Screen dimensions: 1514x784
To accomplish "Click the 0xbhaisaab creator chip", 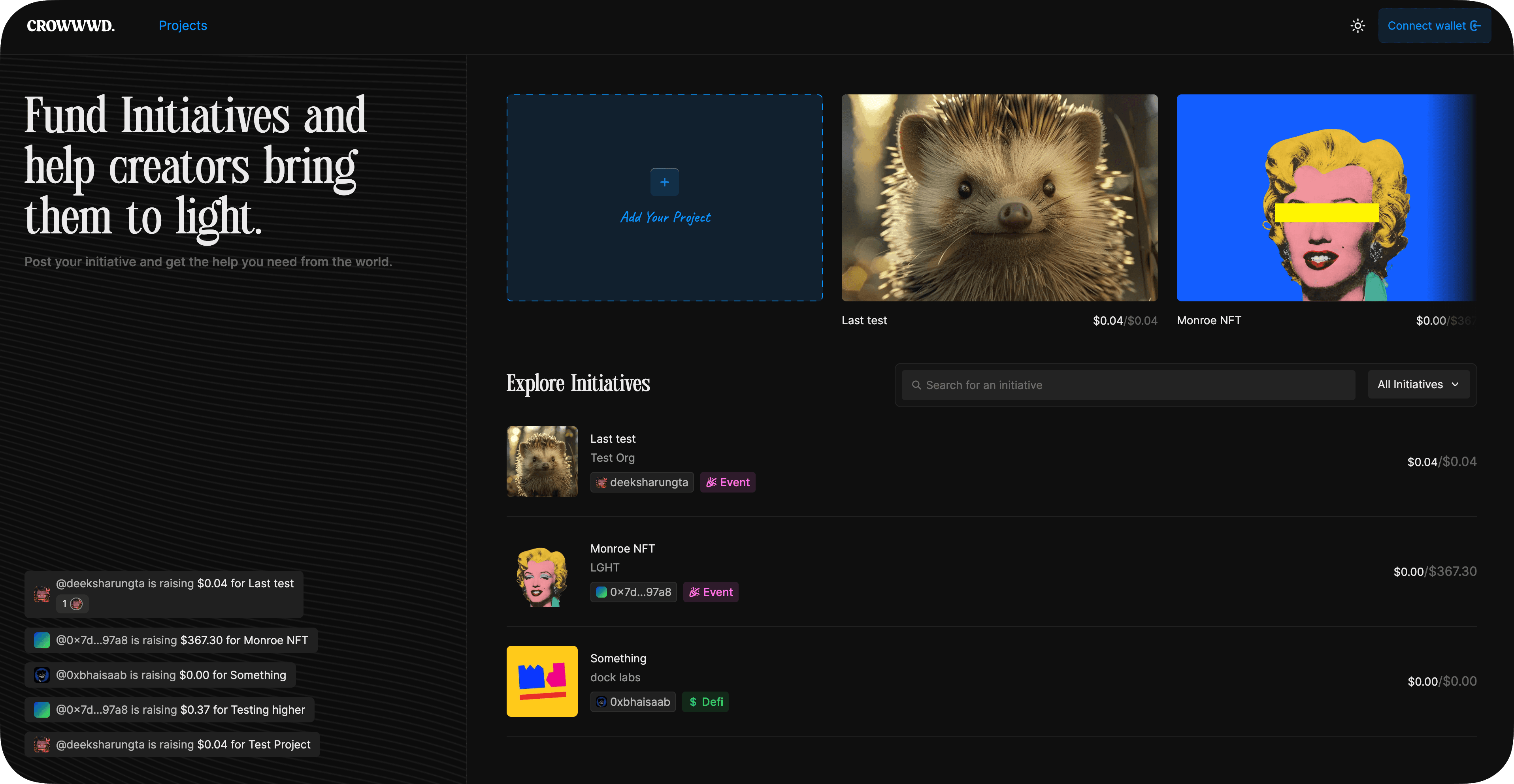I will pos(633,702).
